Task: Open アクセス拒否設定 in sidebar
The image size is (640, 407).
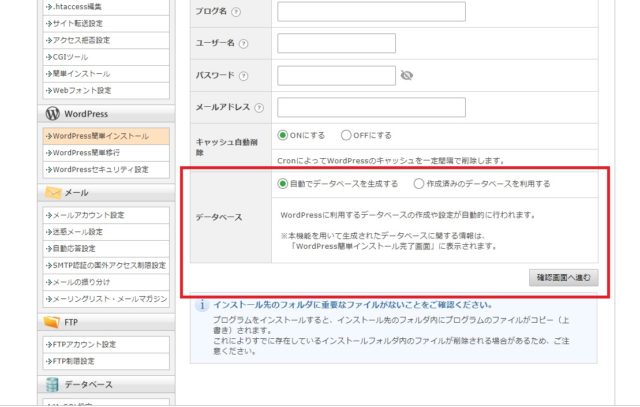Action: 106,40
